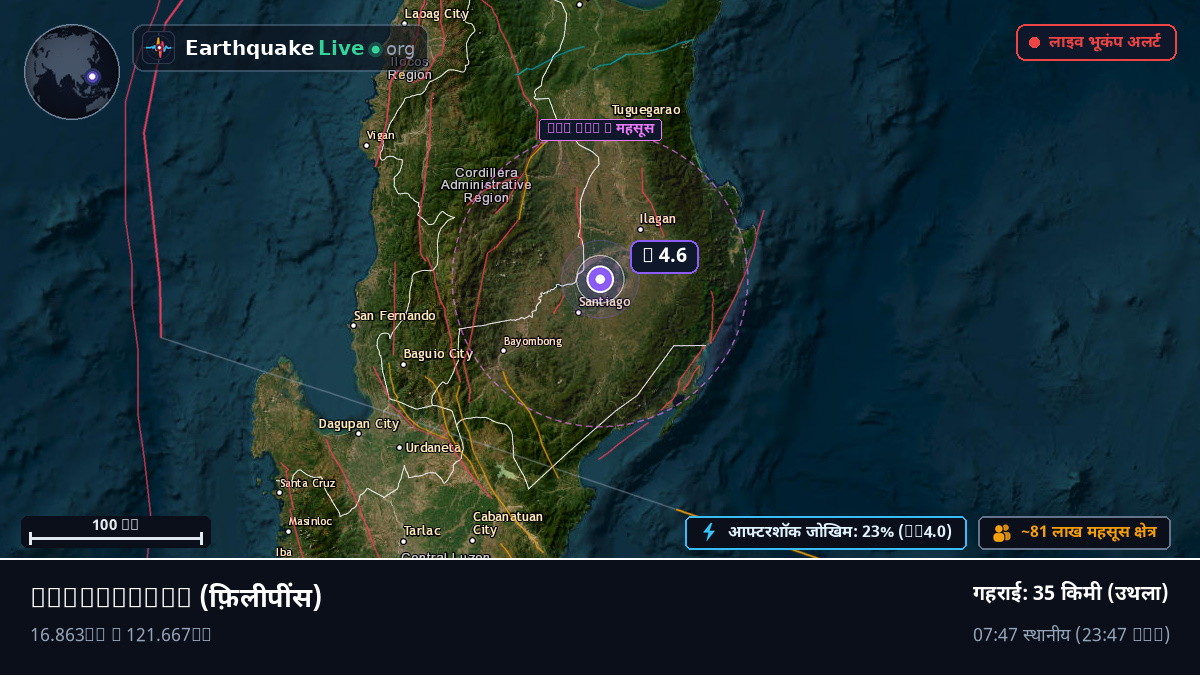Image resolution: width=1200 pixels, height=675 pixels.
Task: Click the Masinloc label
Action: (x=310, y=521)
